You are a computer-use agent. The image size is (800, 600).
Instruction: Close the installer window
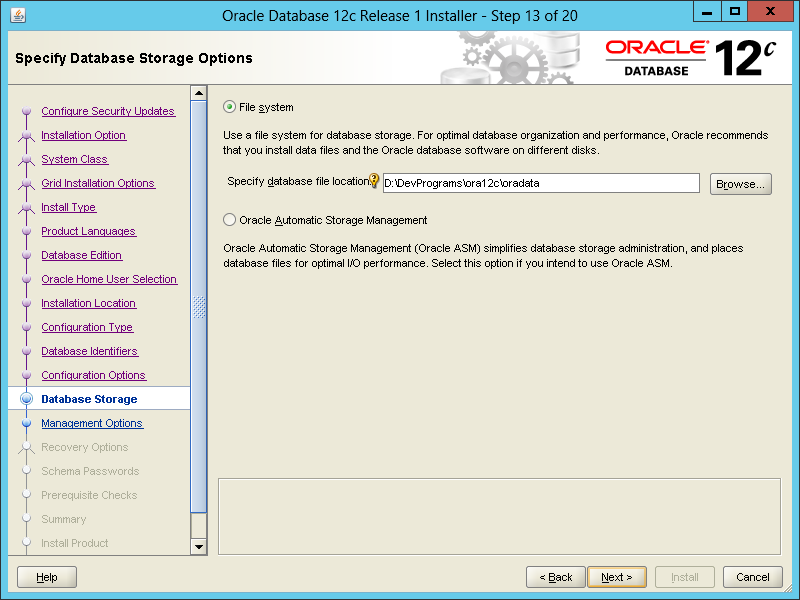pyautogui.click(x=770, y=11)
